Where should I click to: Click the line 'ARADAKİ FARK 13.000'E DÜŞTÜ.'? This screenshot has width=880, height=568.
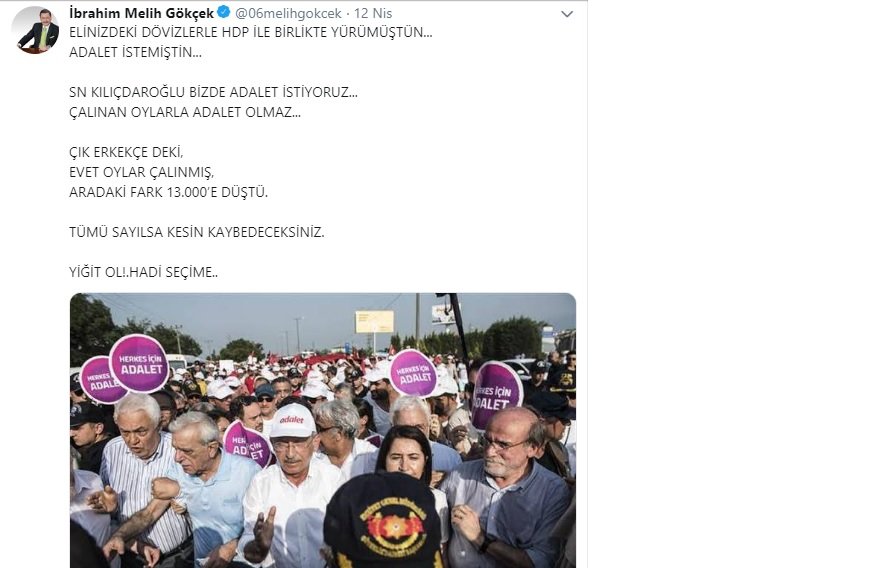168,192
